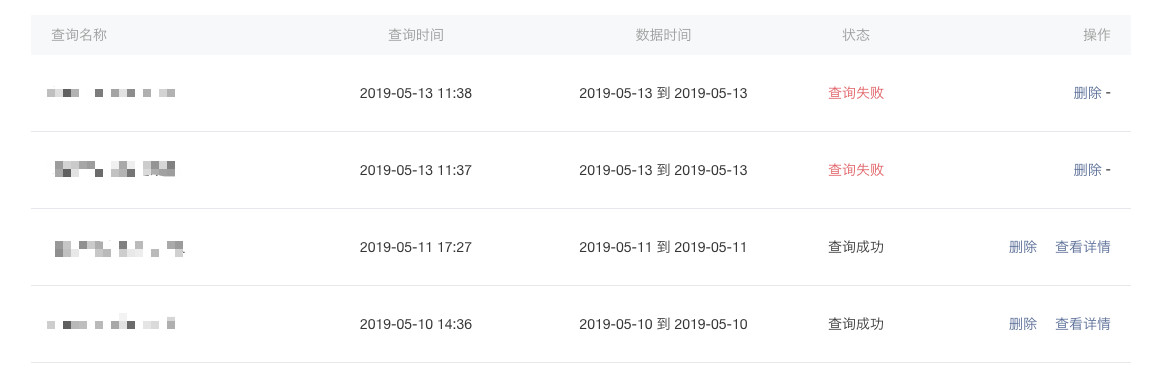Select the first 查询失败 status text
Screen dimensions: 1151x370
[856, 93]
